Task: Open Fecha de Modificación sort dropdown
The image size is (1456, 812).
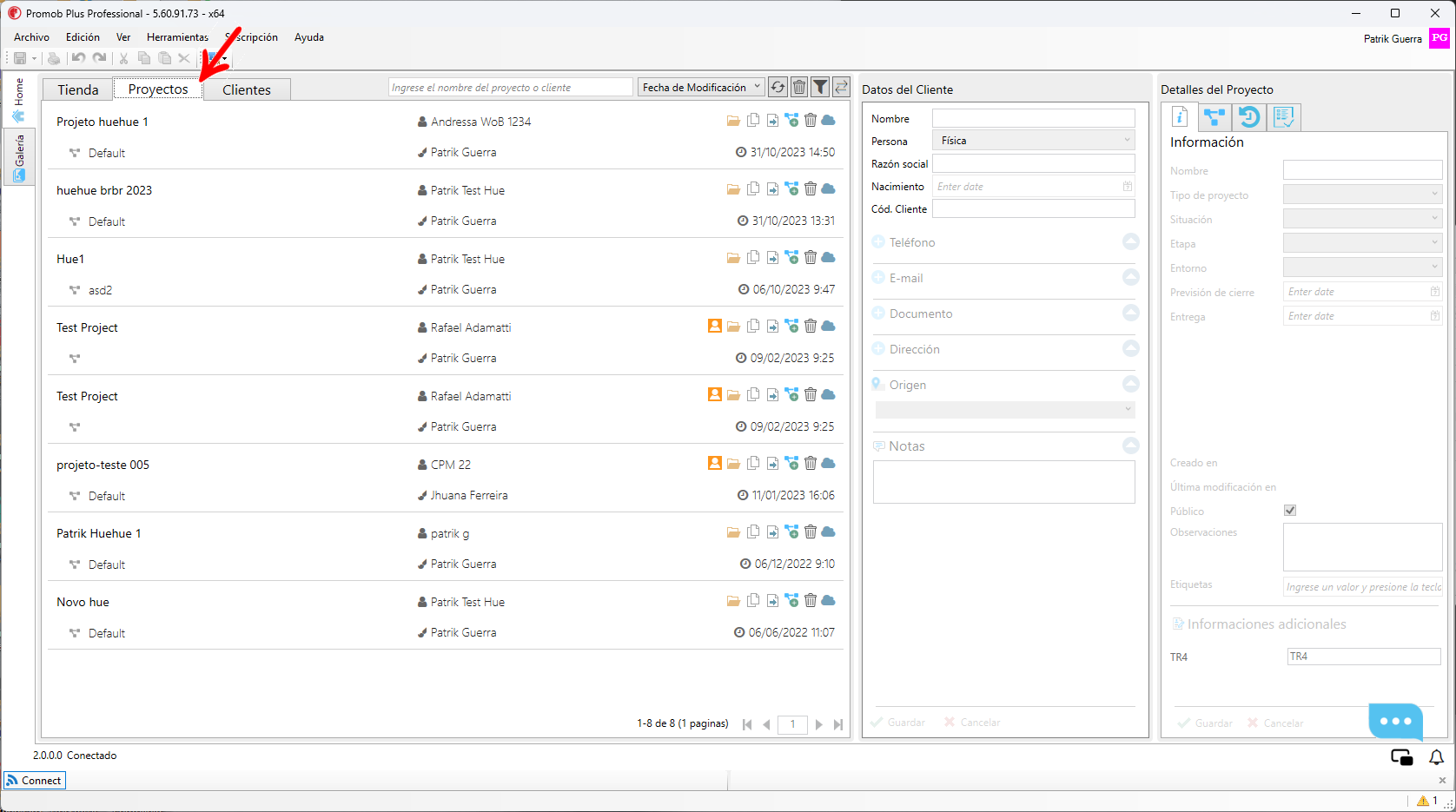Action: pos(701,87)
